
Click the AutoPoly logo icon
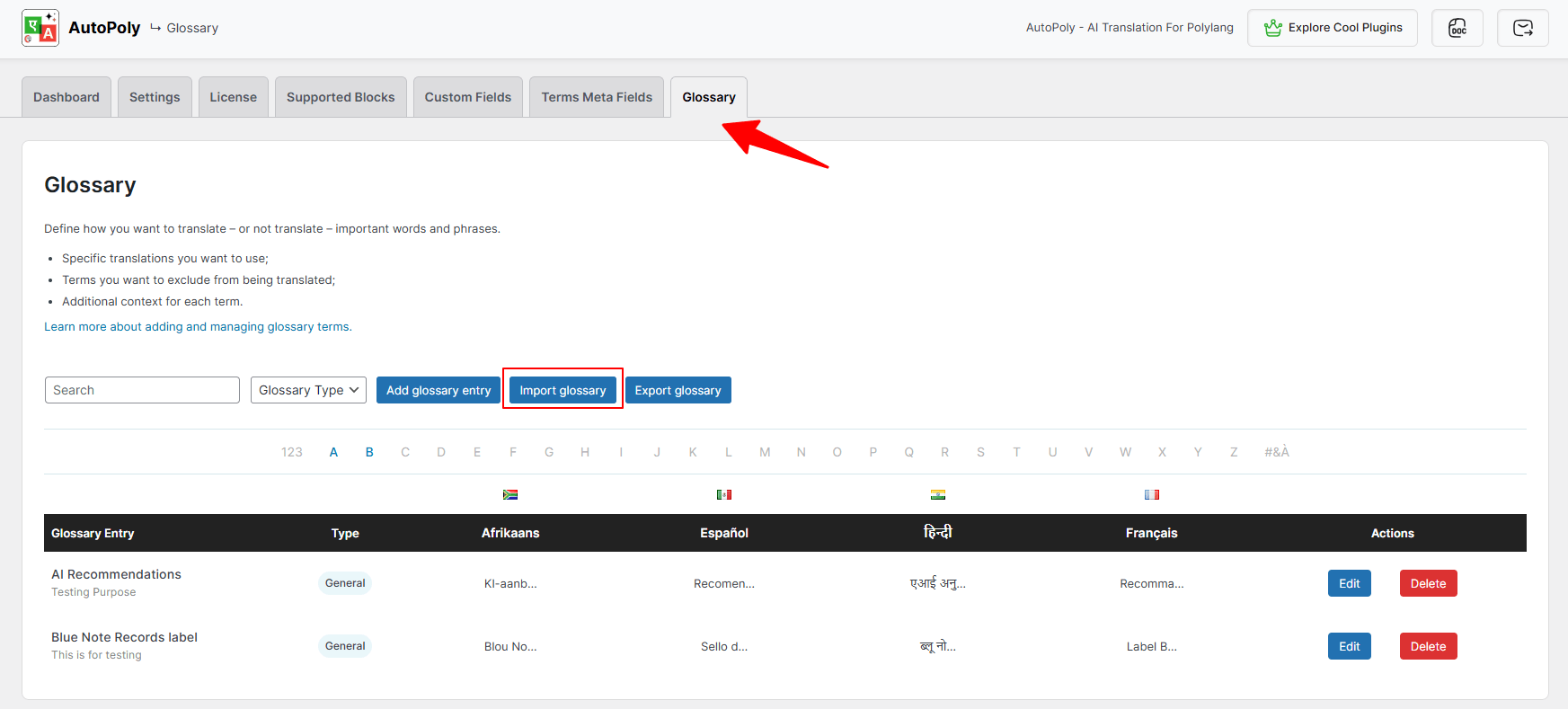coord(40,28)
